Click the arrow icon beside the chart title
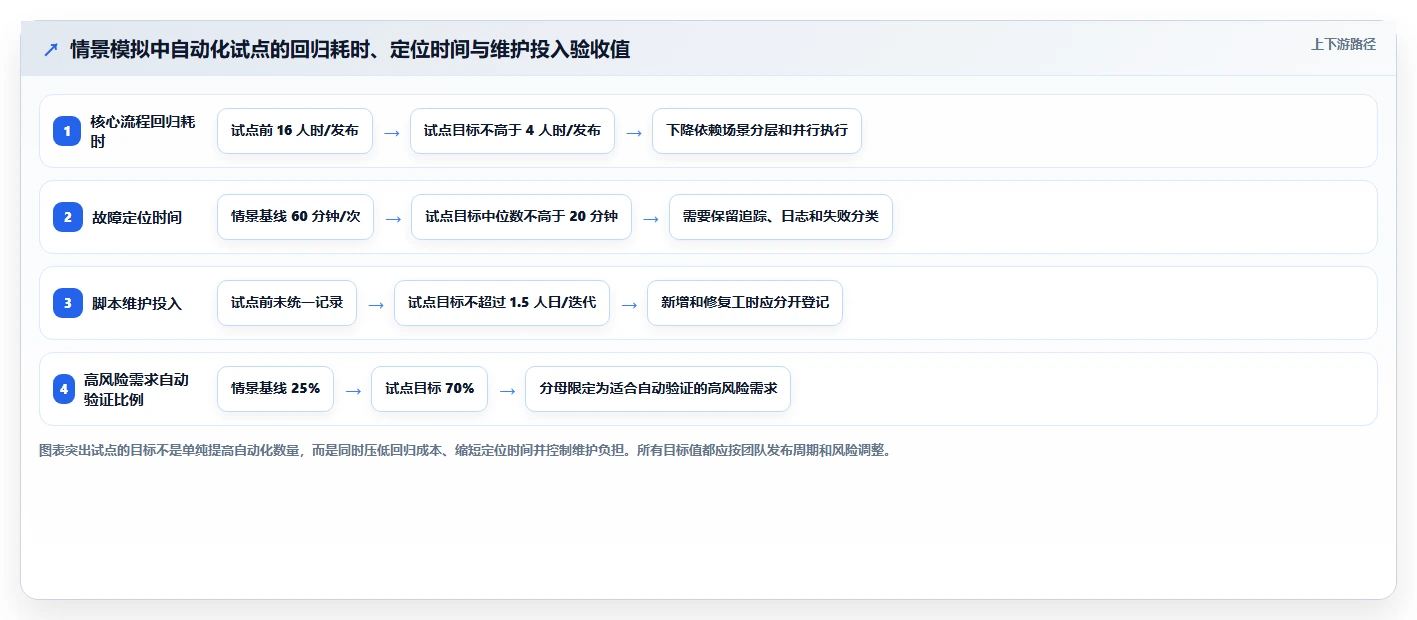The width and height of the screenshot is (1417, 620). click(50, 49)
